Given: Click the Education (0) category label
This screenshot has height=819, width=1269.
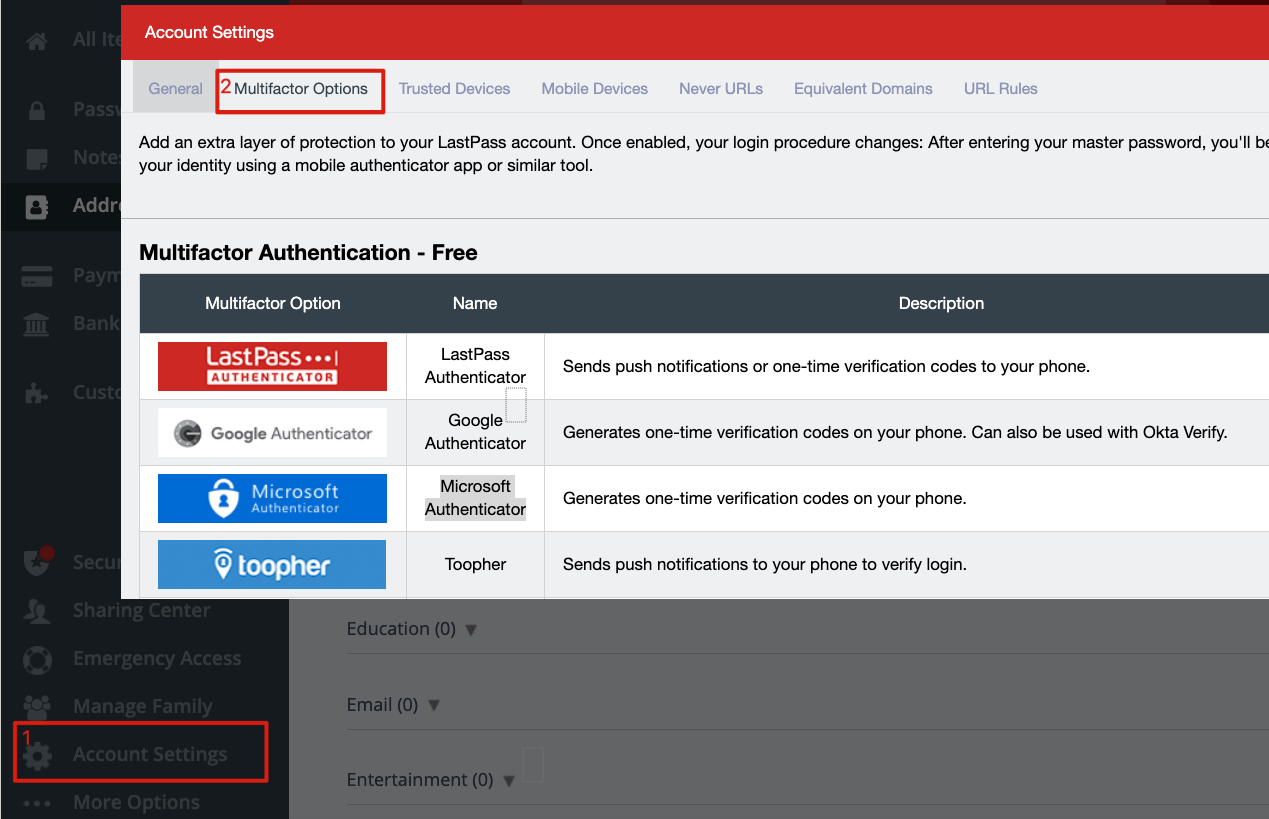Looking at the screenshot, I should click(401, 629).
